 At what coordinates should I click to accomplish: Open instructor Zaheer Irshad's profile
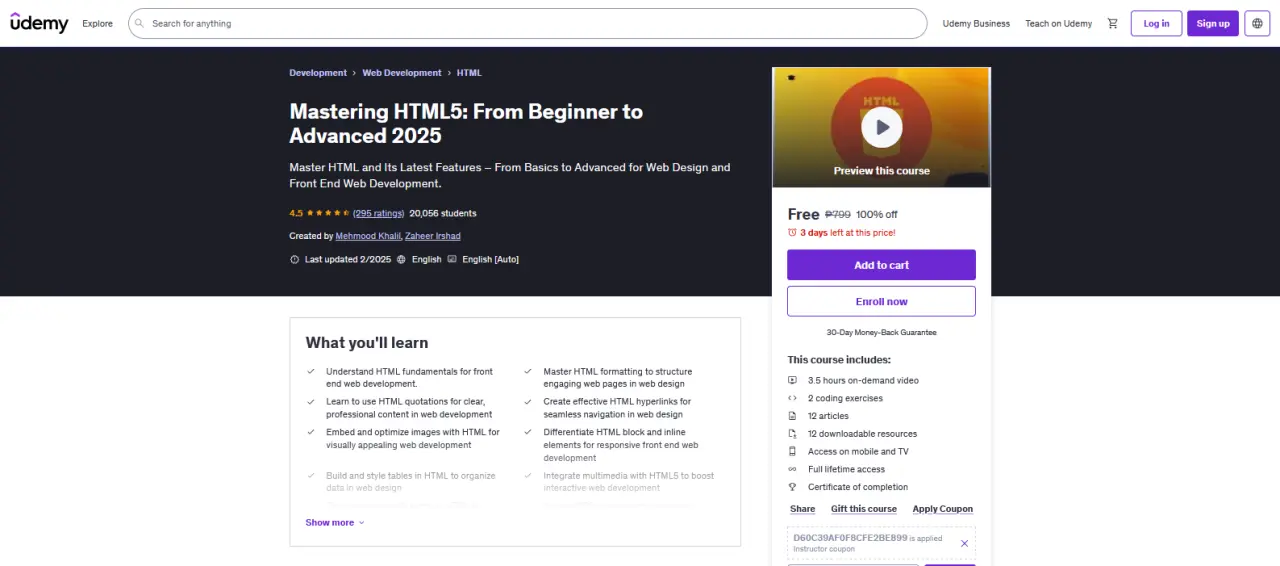[x=433, y=236]
